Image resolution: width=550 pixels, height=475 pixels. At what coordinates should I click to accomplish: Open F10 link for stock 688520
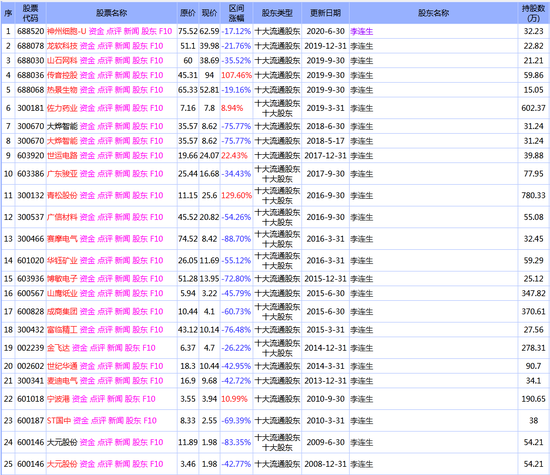tap(166, 31)
